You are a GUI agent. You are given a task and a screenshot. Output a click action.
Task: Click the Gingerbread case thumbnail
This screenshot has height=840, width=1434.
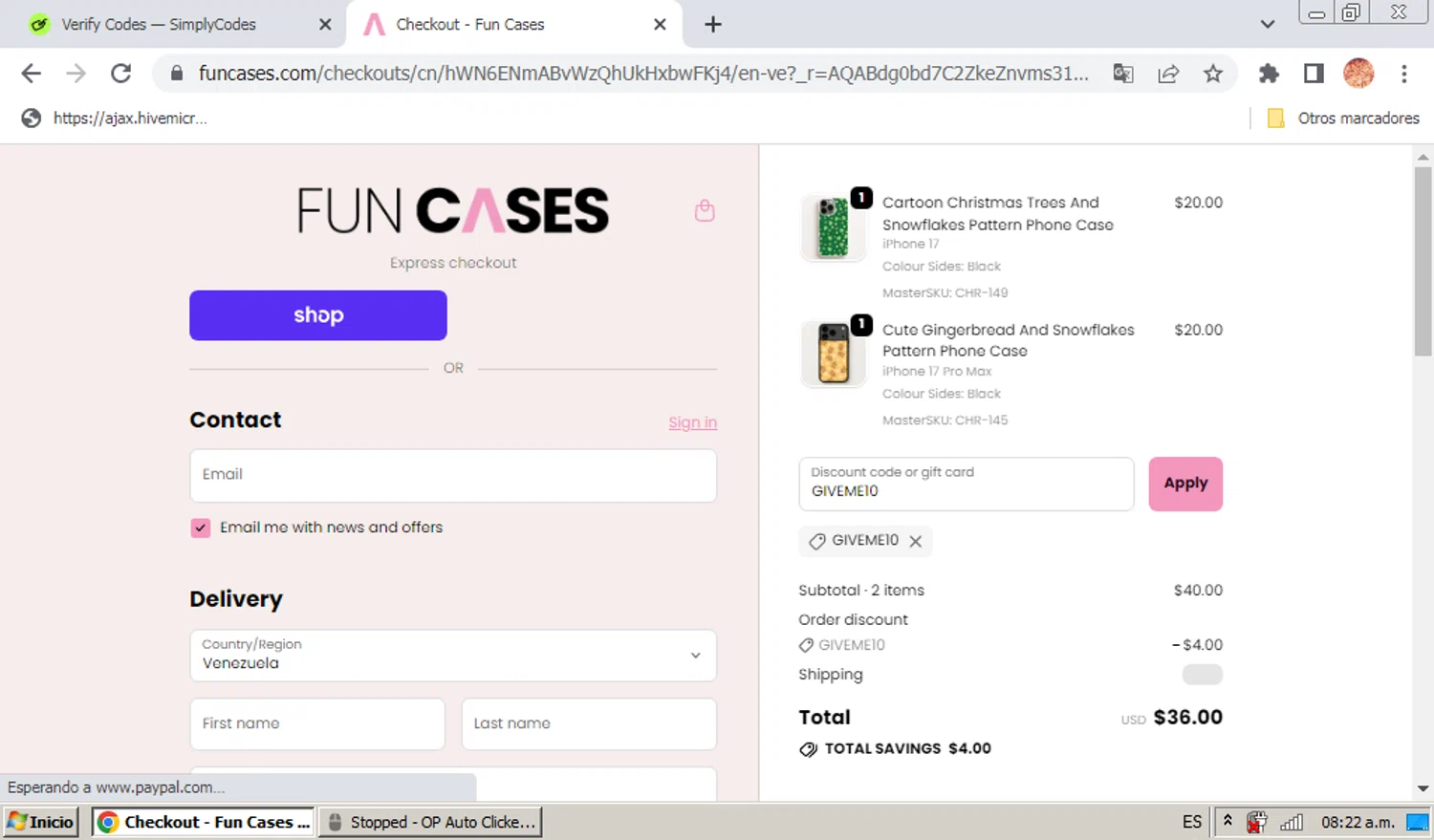pyautogui.click(x=834, y=354)
